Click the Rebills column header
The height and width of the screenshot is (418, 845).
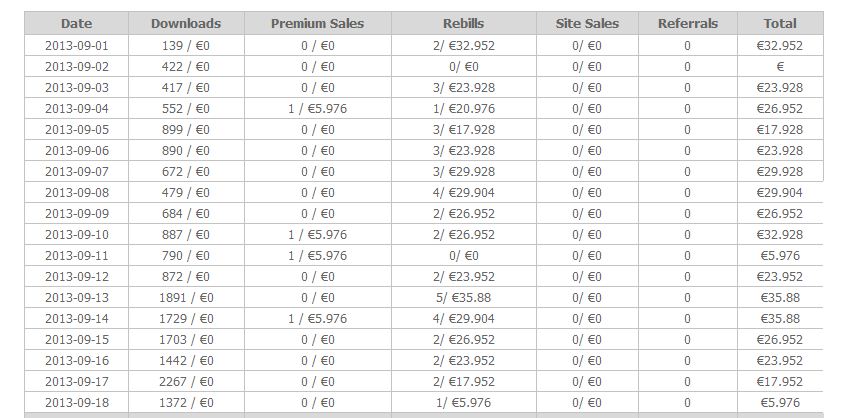click(463, 24)
